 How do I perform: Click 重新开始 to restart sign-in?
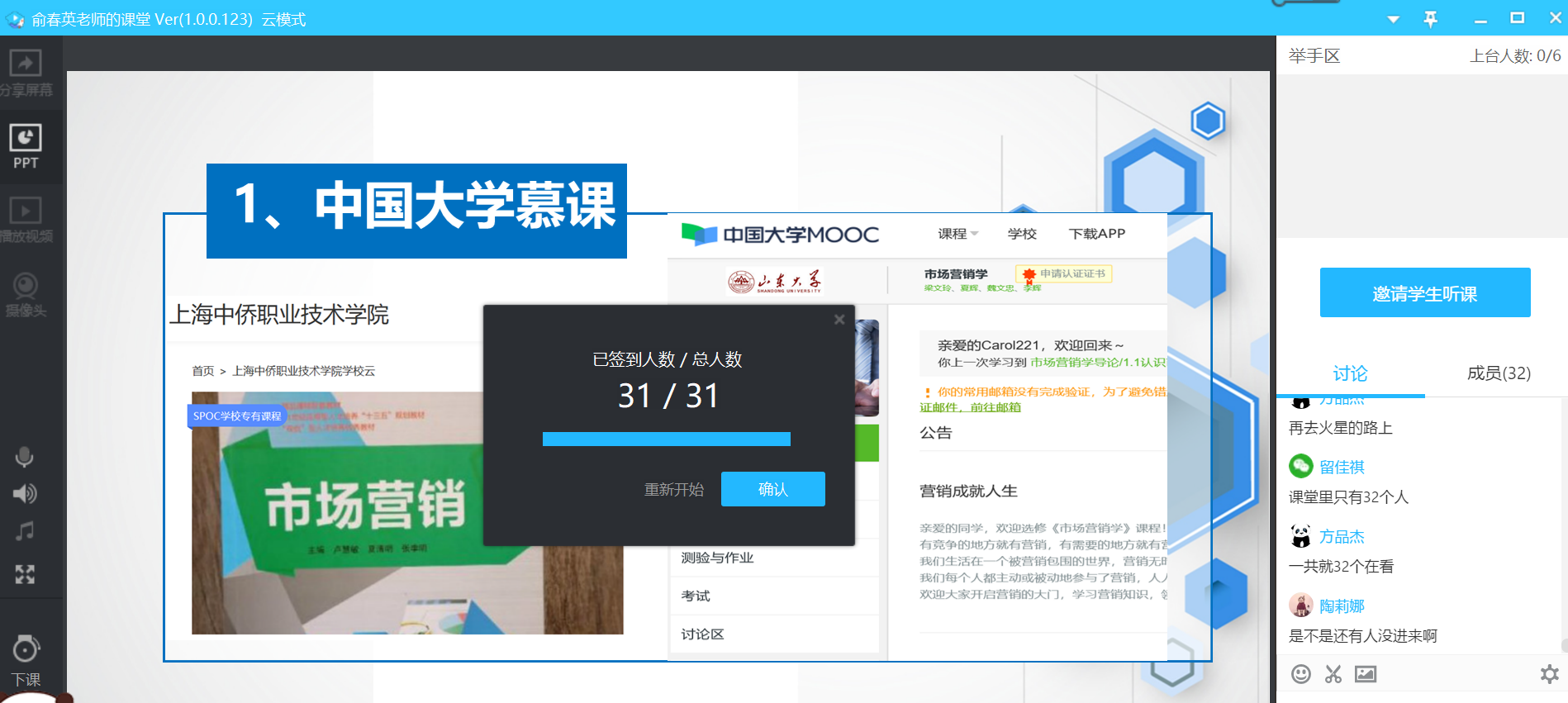(674, 489)
